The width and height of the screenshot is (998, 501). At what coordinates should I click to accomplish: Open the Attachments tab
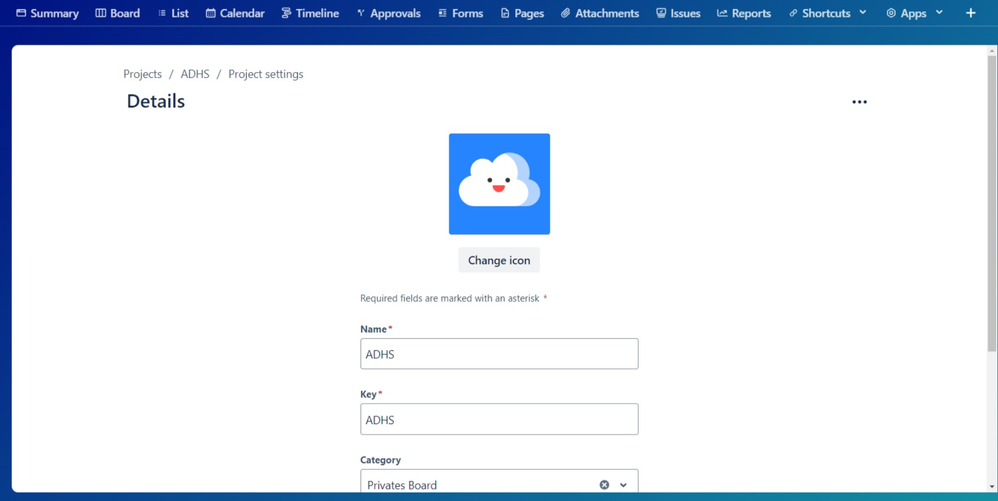tap(600, 13)
